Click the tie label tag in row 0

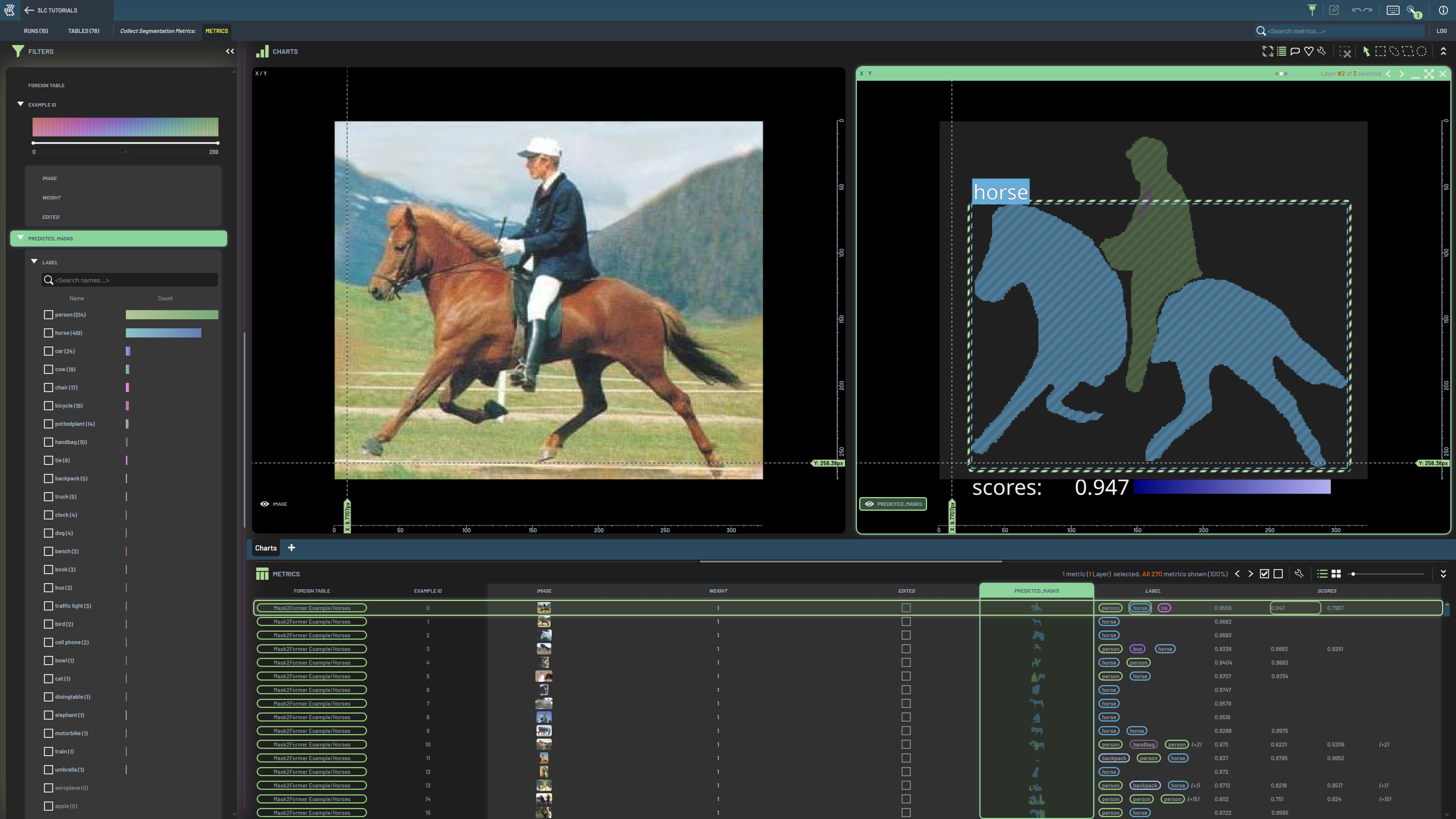point(1164,608)
